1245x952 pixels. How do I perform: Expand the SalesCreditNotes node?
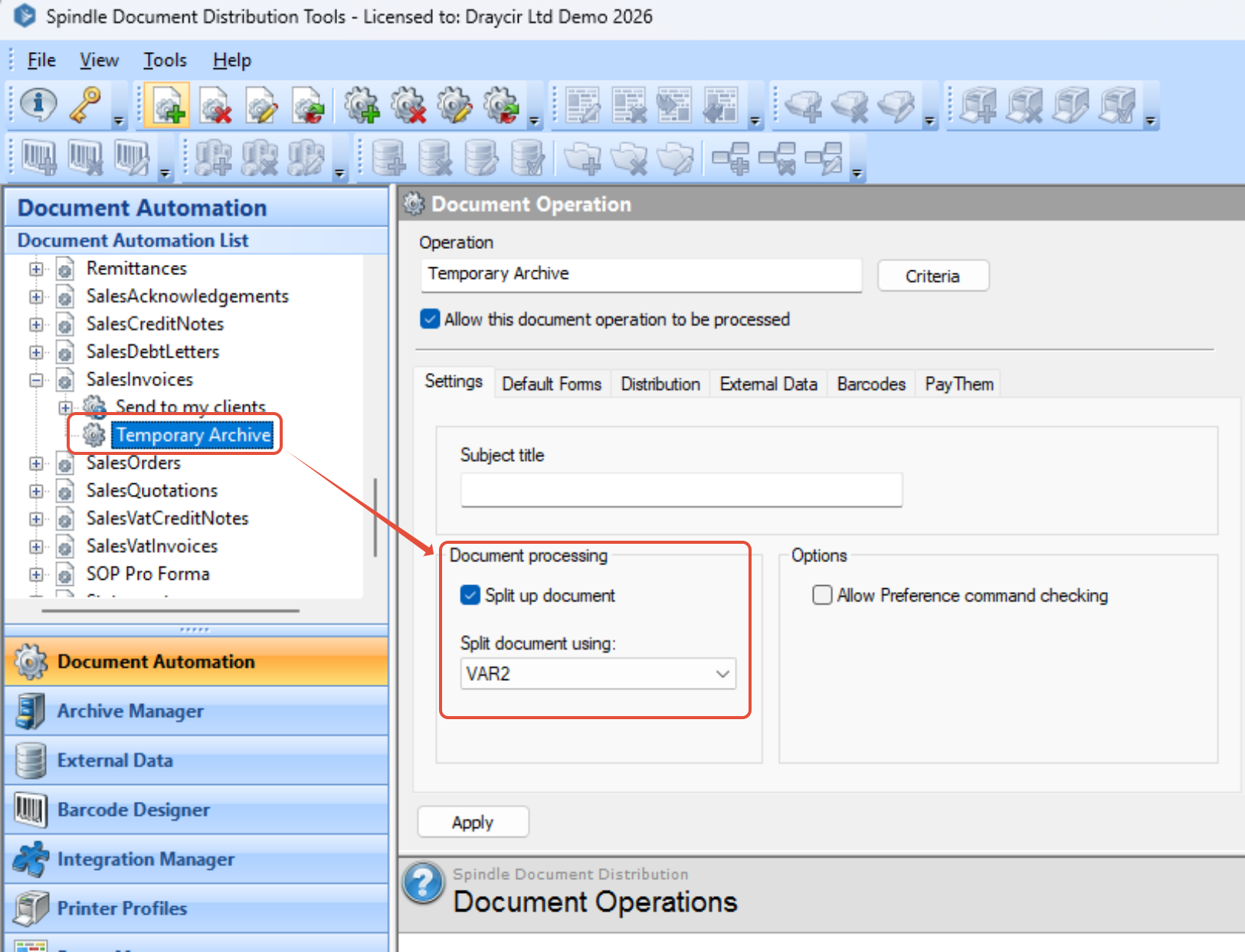pyautogui.click(x=35, y=324)
